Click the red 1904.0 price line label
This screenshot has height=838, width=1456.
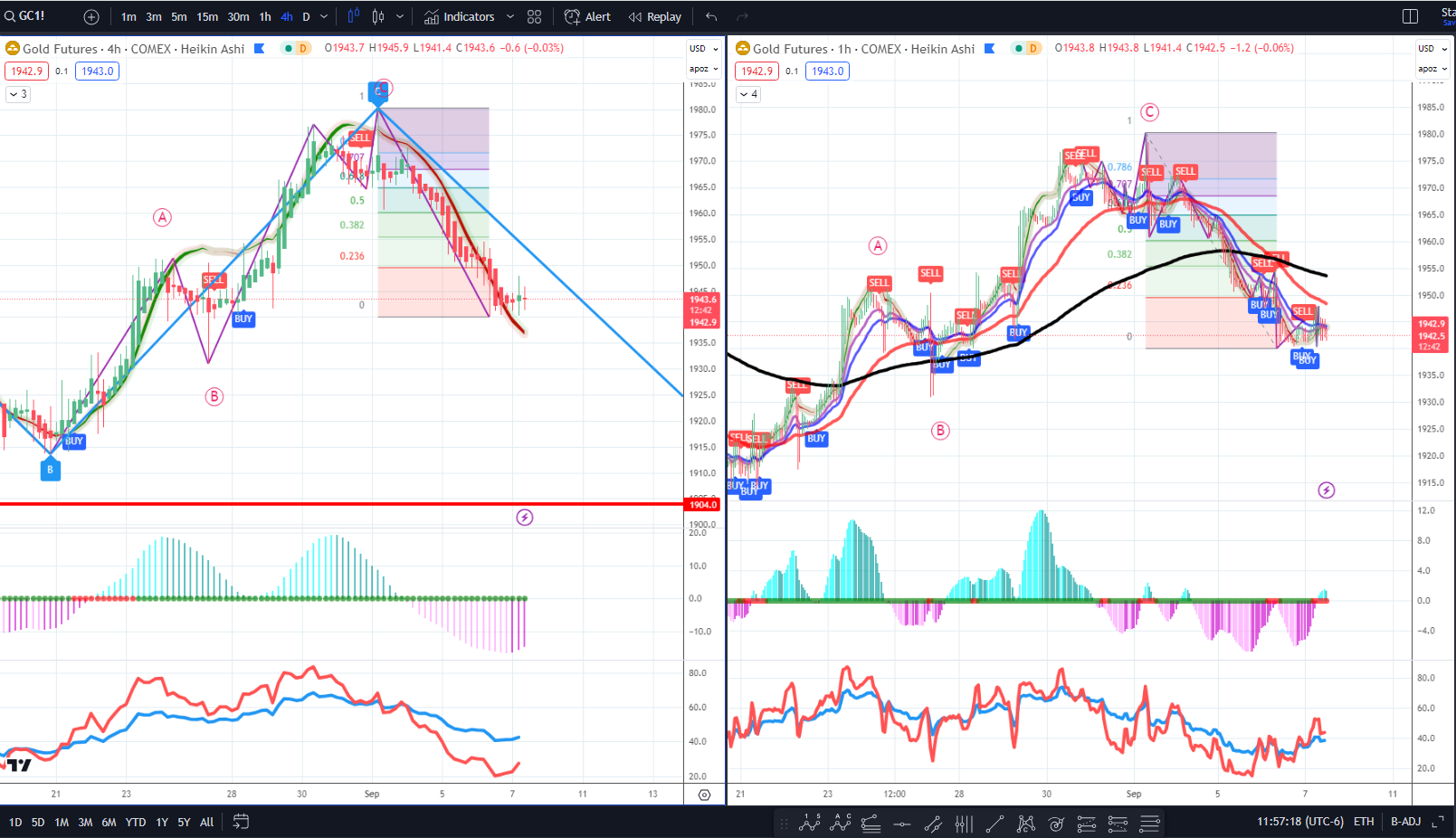[x=703, y=504]
